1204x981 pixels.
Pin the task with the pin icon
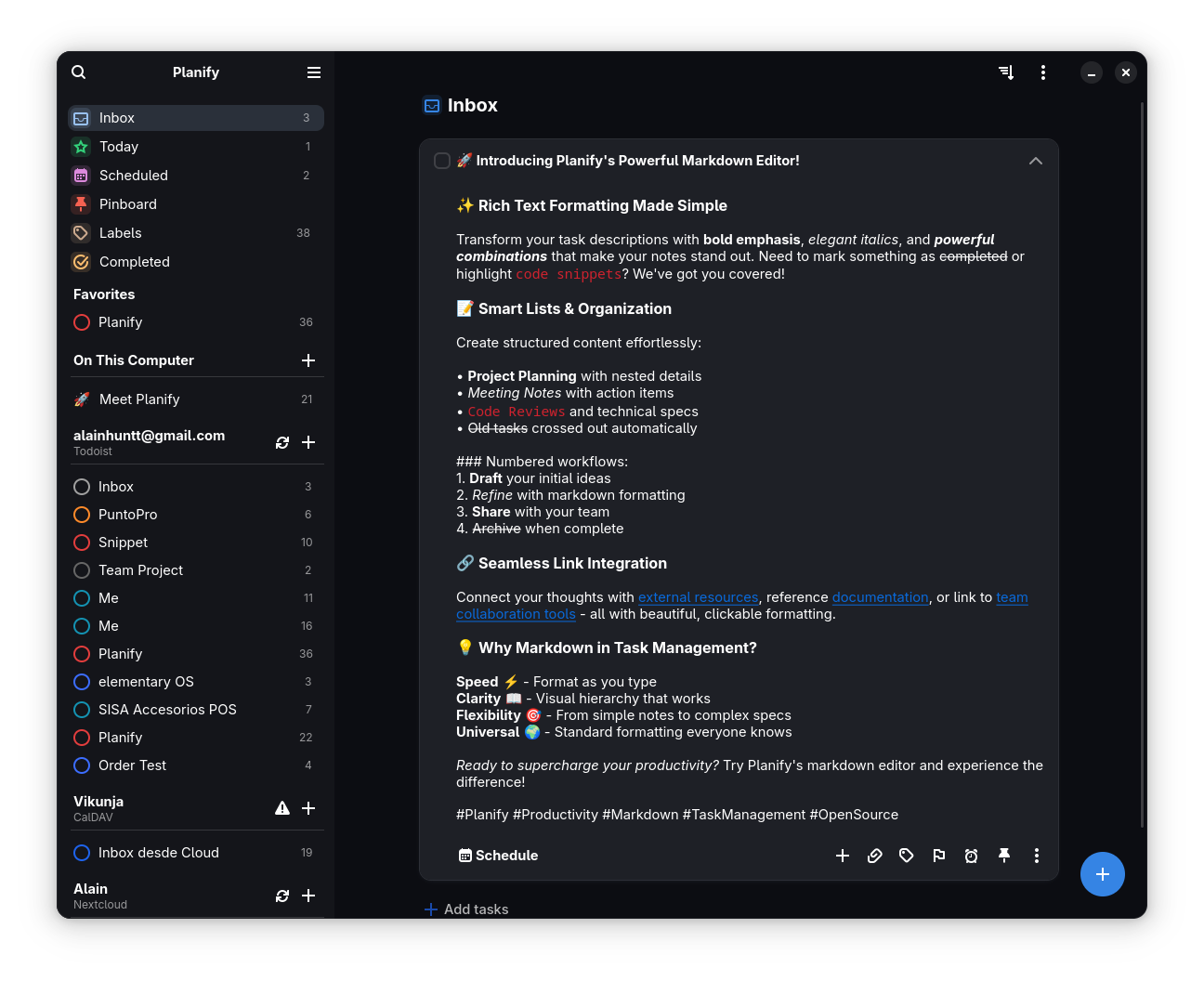coord(1004,856)
